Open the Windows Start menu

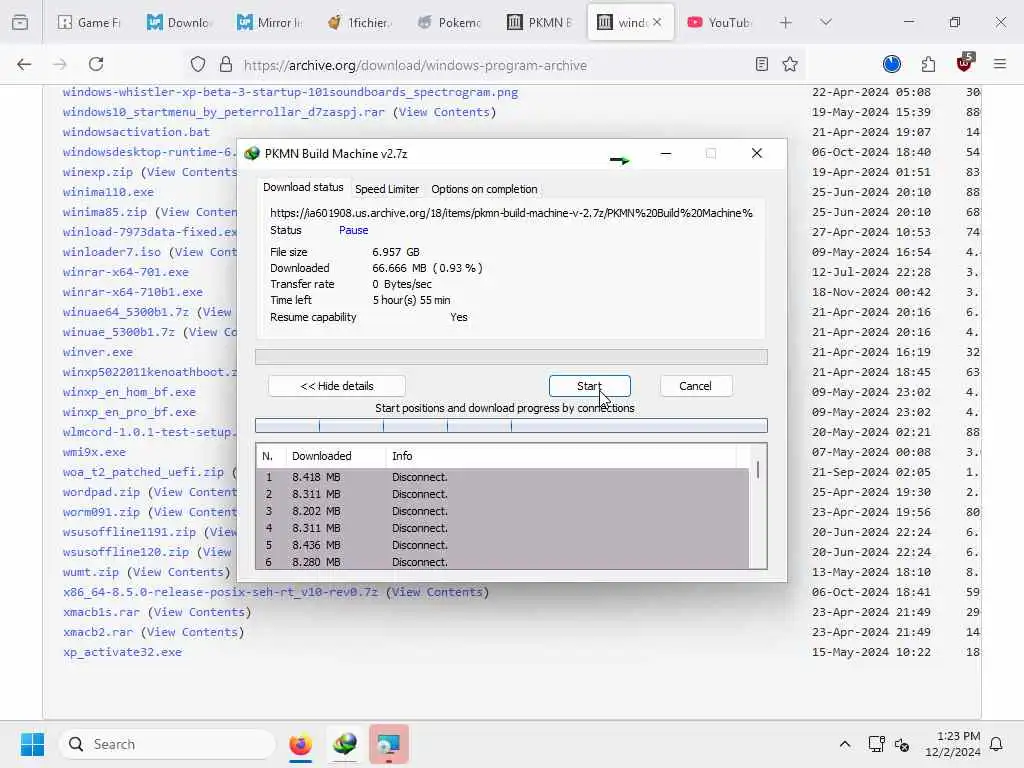tap(32, 744)
